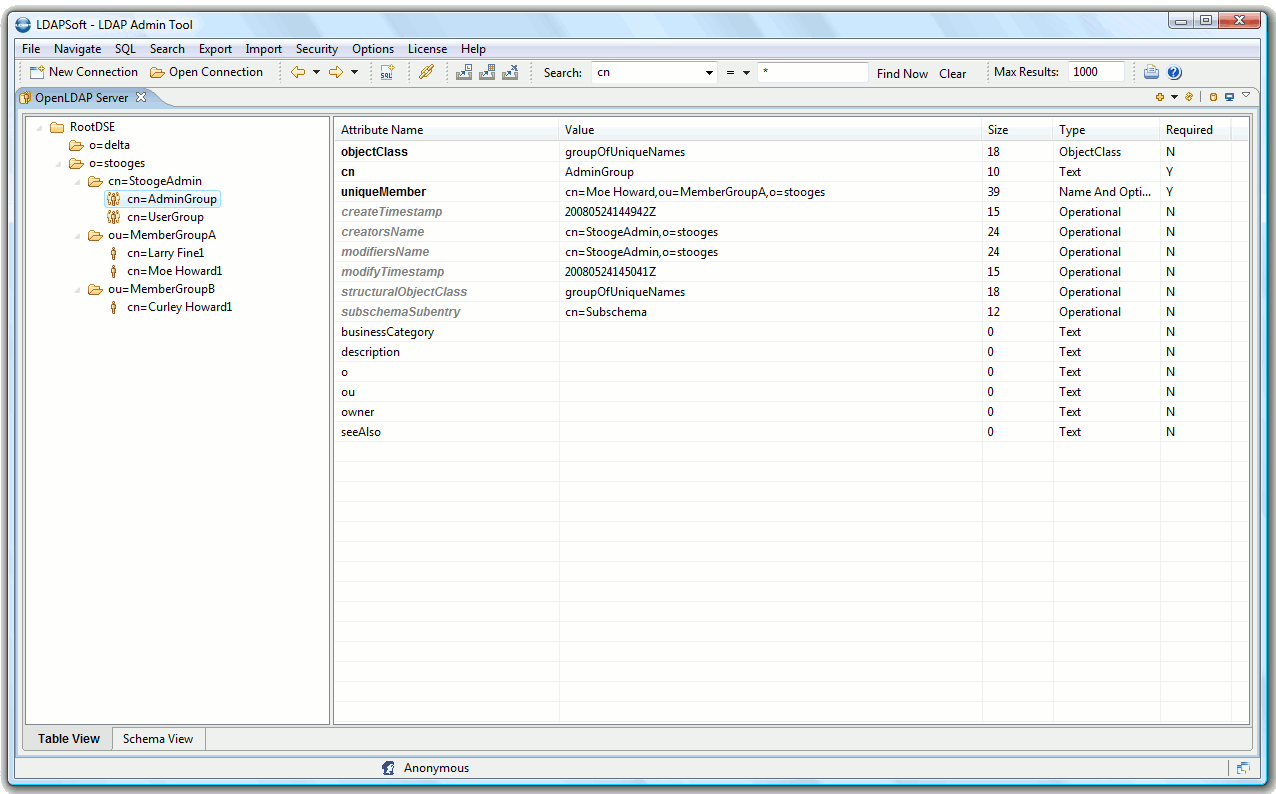
Task: Open the License menu
Action: pos(427,48)
